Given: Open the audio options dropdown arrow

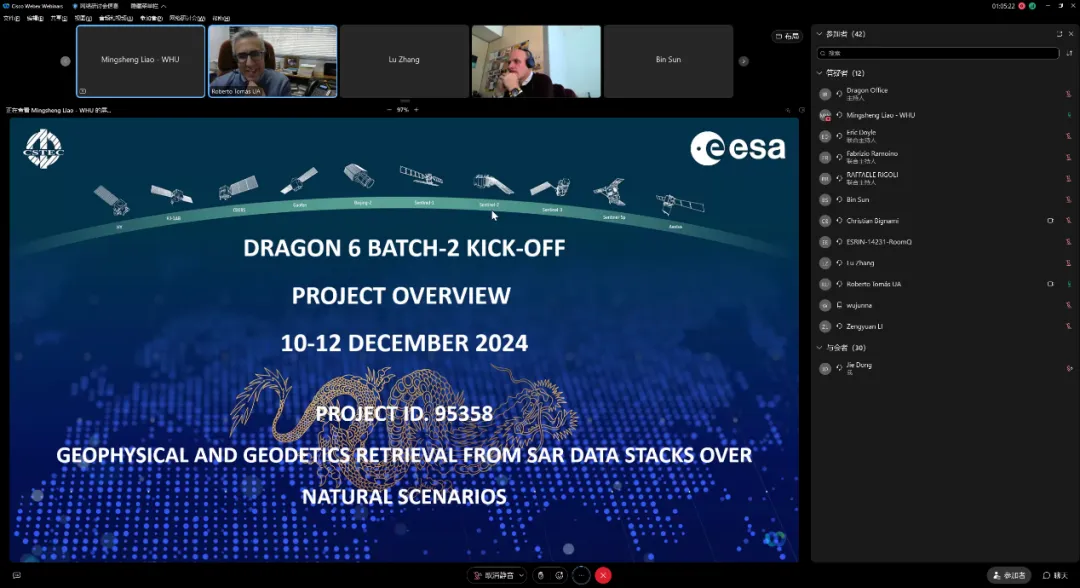Looking at the screenshot, I should (521, 575).
